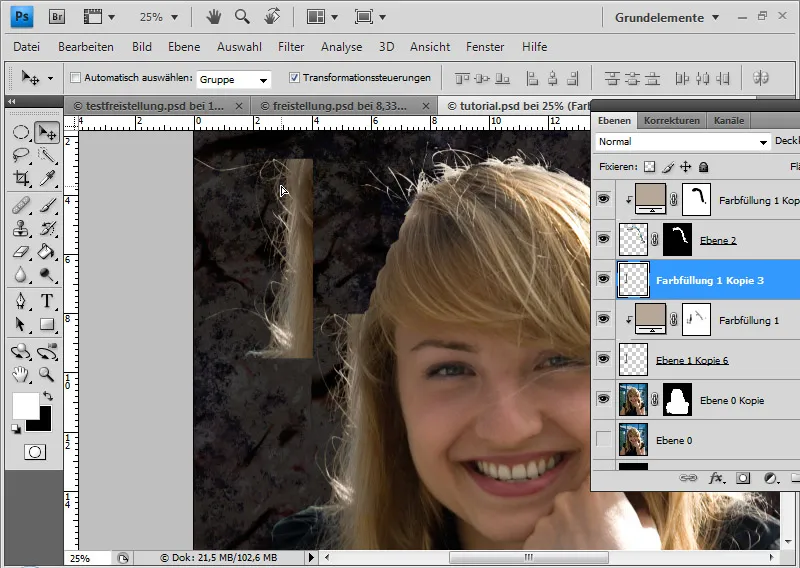The image size is (800, 568).
Task: Select the Lasso tool
Action: click(21, 155)
